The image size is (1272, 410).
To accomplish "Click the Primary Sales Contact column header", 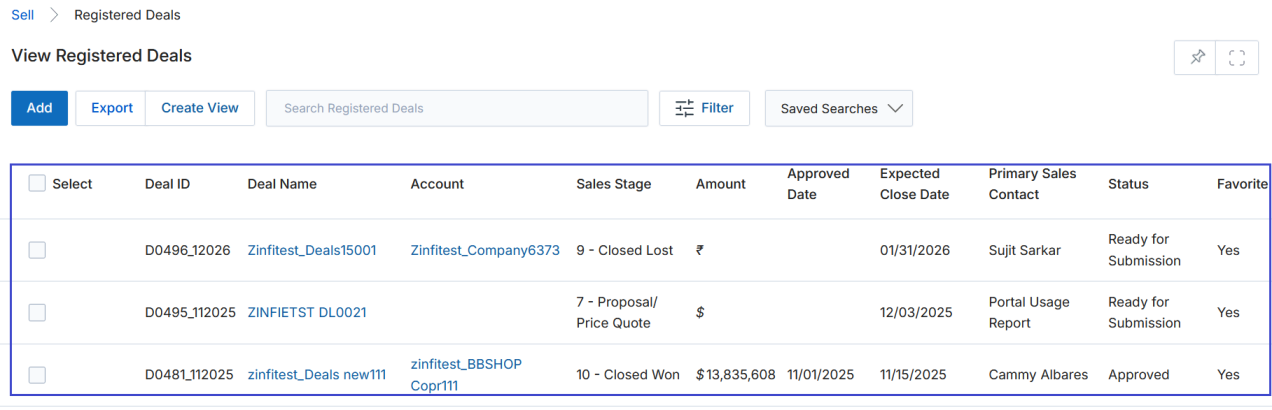I will (x=1032, y=184).
